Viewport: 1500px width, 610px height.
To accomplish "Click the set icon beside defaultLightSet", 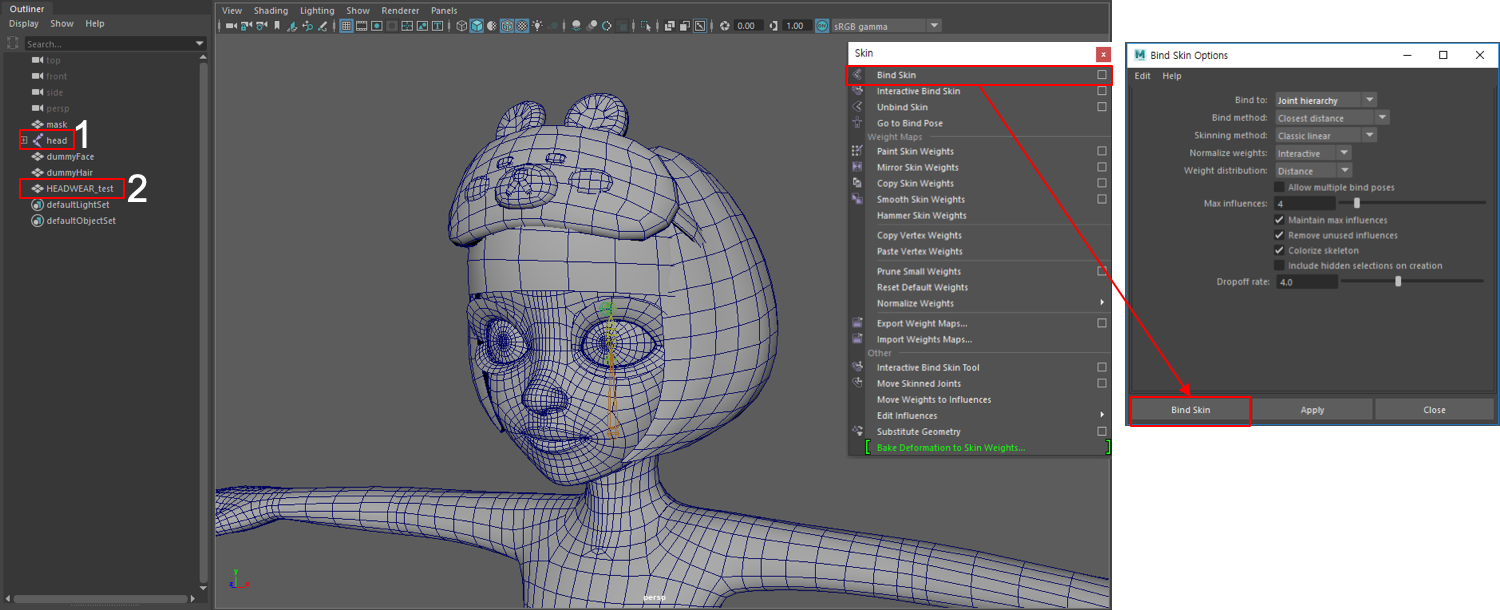I will click(x=37, y=205).
